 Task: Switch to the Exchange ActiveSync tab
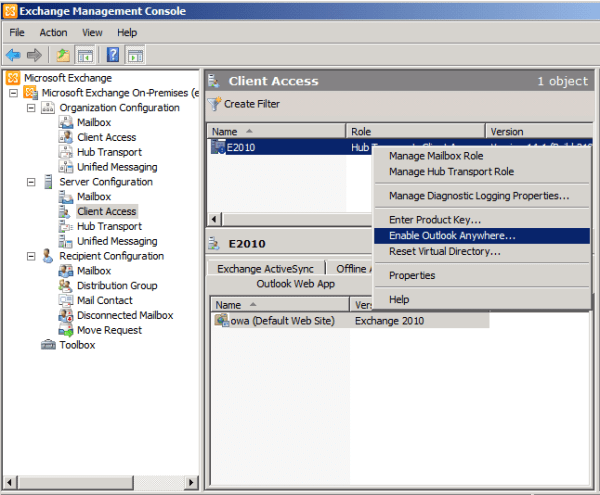(266, 269)
